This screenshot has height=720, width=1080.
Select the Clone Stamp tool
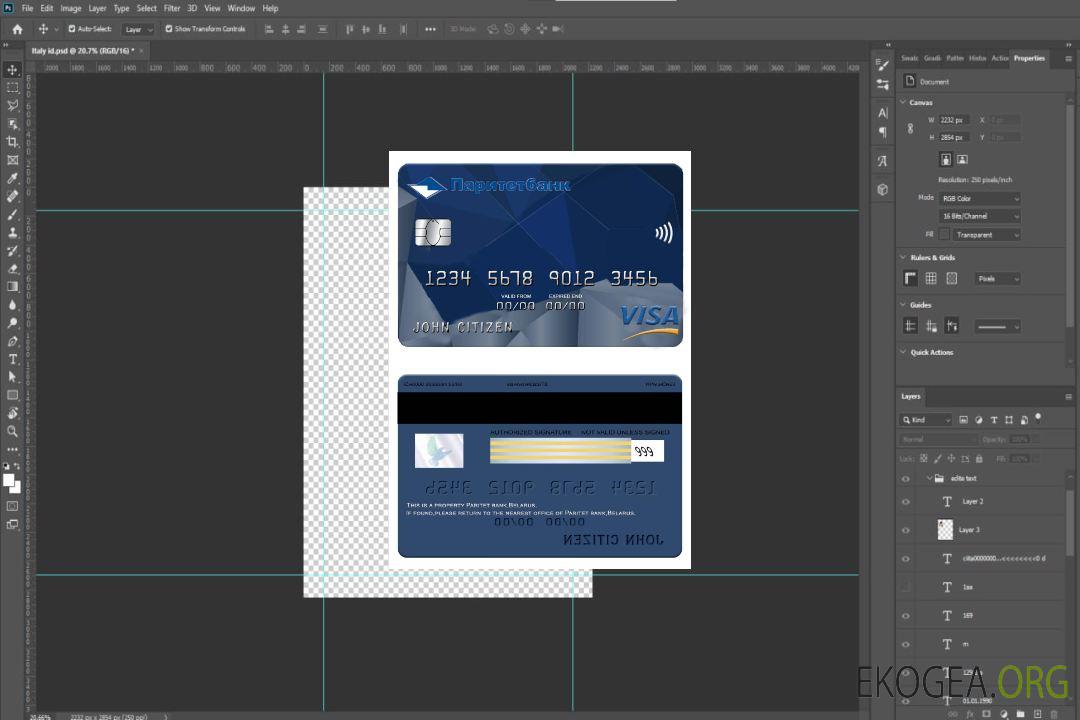12,232
